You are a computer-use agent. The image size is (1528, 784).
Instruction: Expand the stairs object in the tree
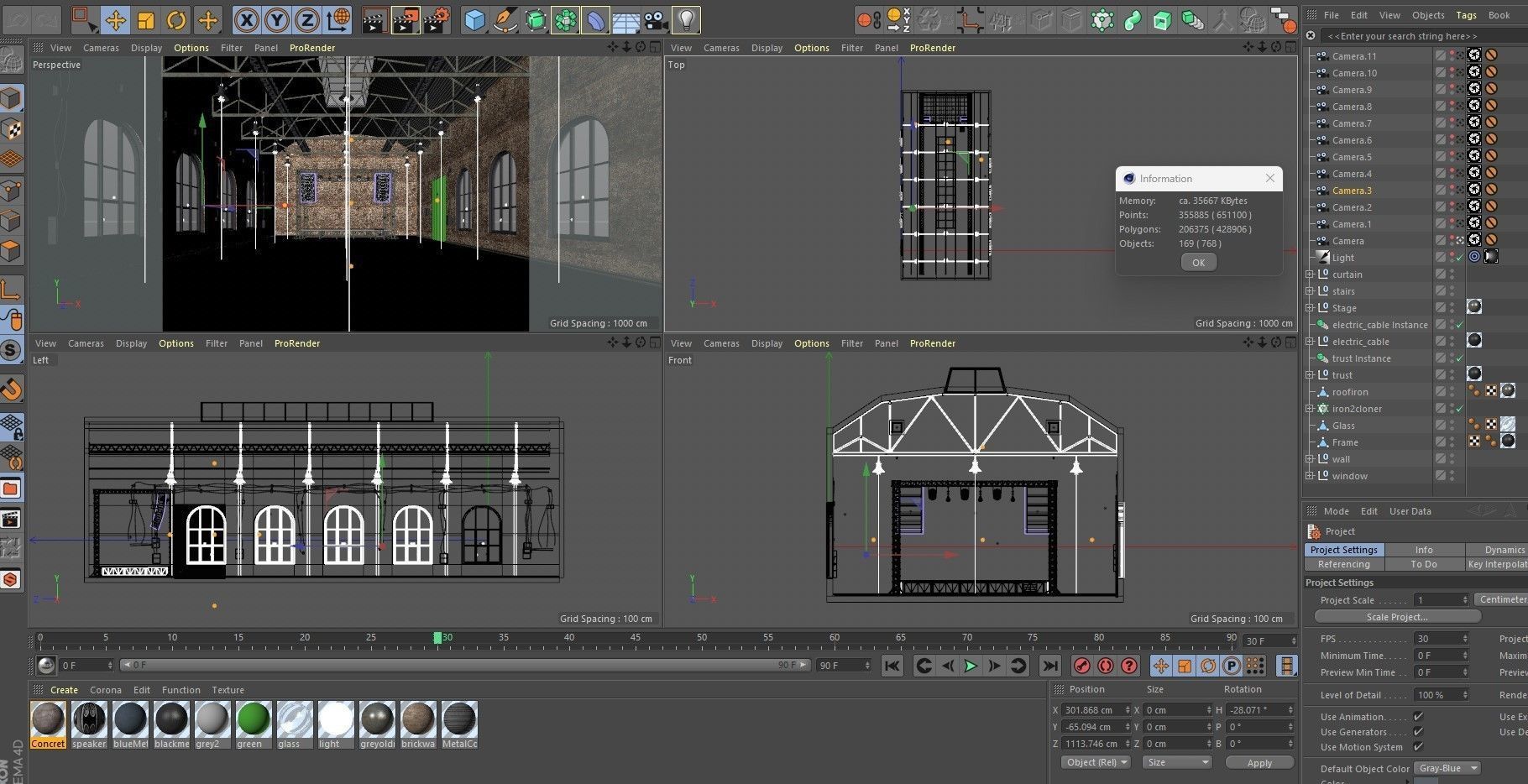[x=1310, y=291]
